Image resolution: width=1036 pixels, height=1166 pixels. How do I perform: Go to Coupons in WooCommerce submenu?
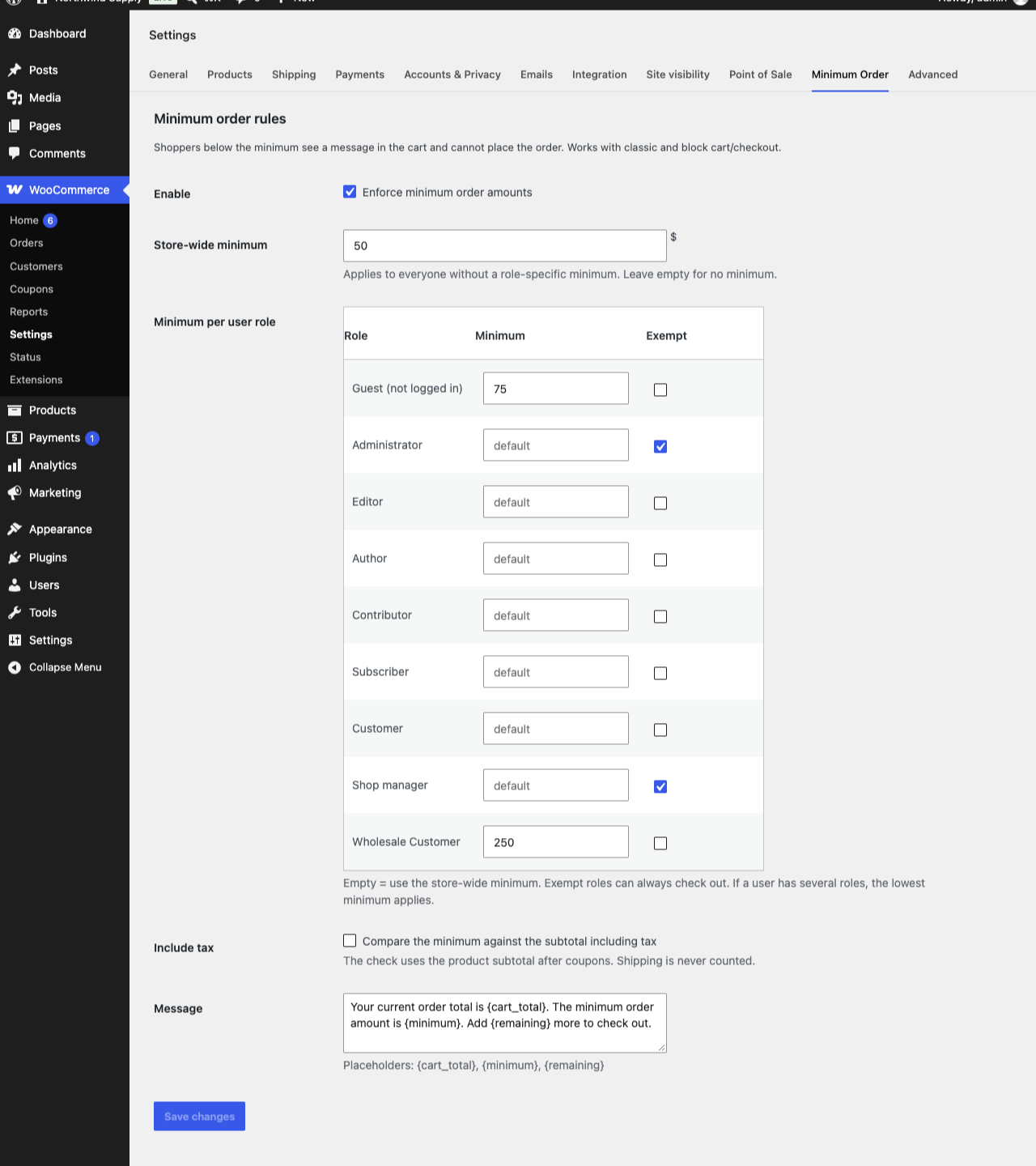[32, 289]
